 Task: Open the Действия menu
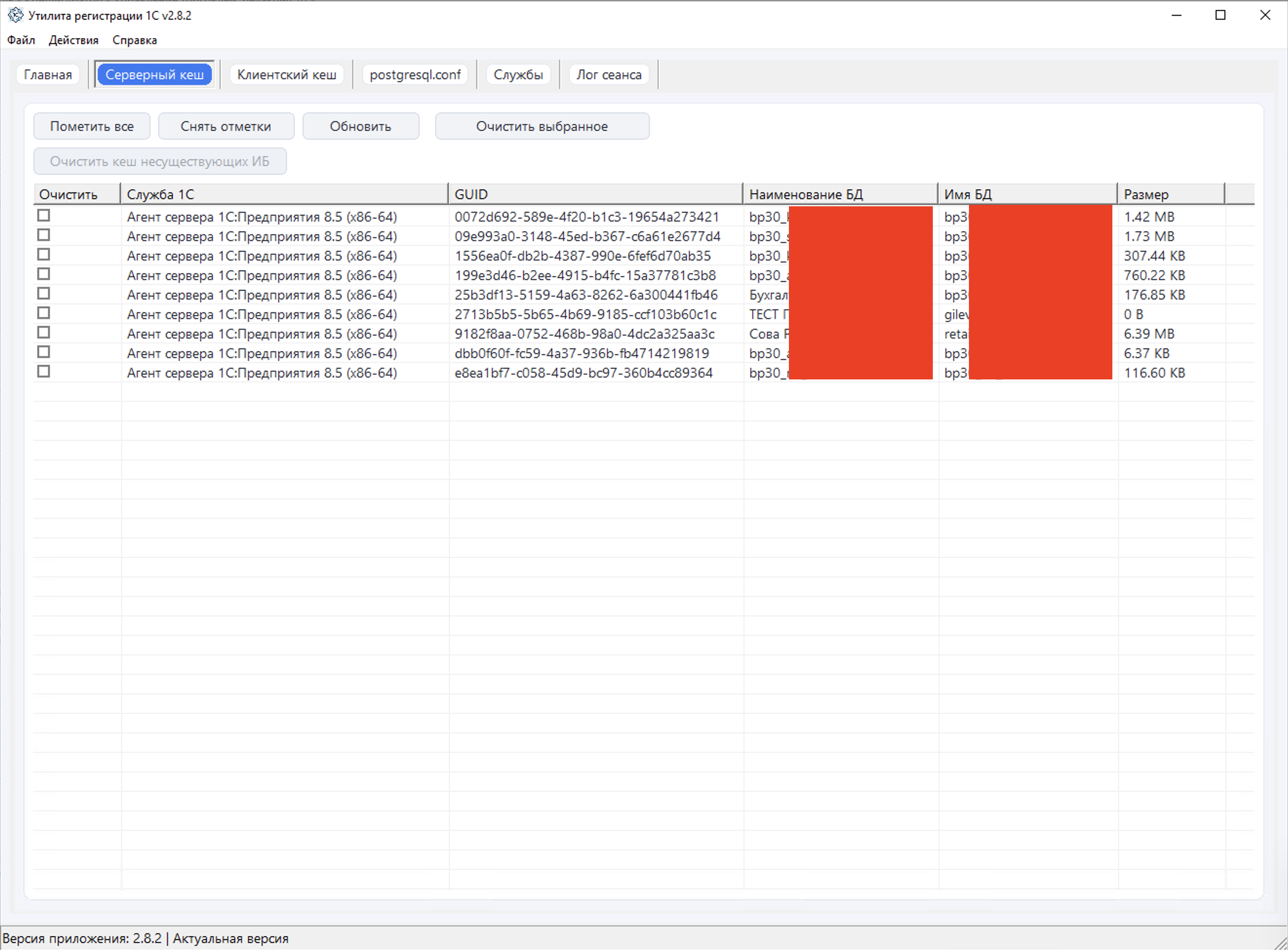click(74, 40)
